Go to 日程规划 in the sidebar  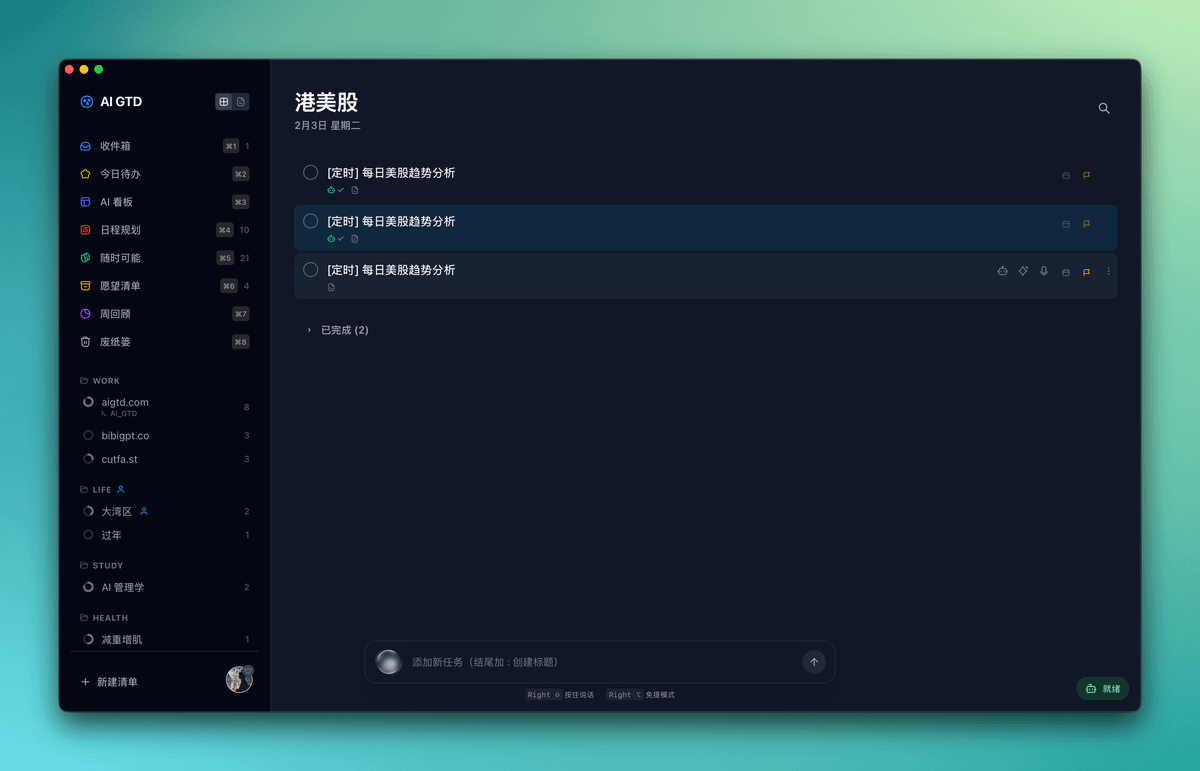point(120,230)
